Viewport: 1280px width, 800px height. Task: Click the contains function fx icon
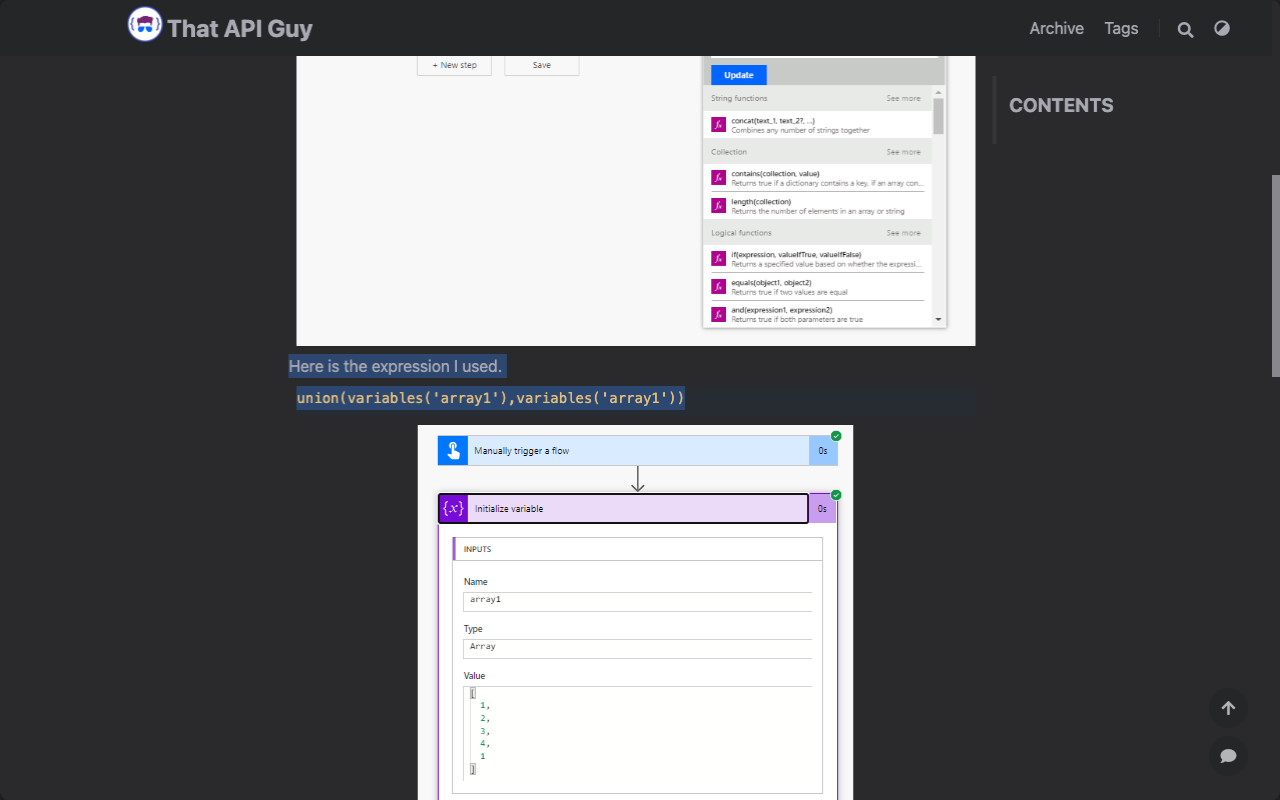(x=718, y=177)
